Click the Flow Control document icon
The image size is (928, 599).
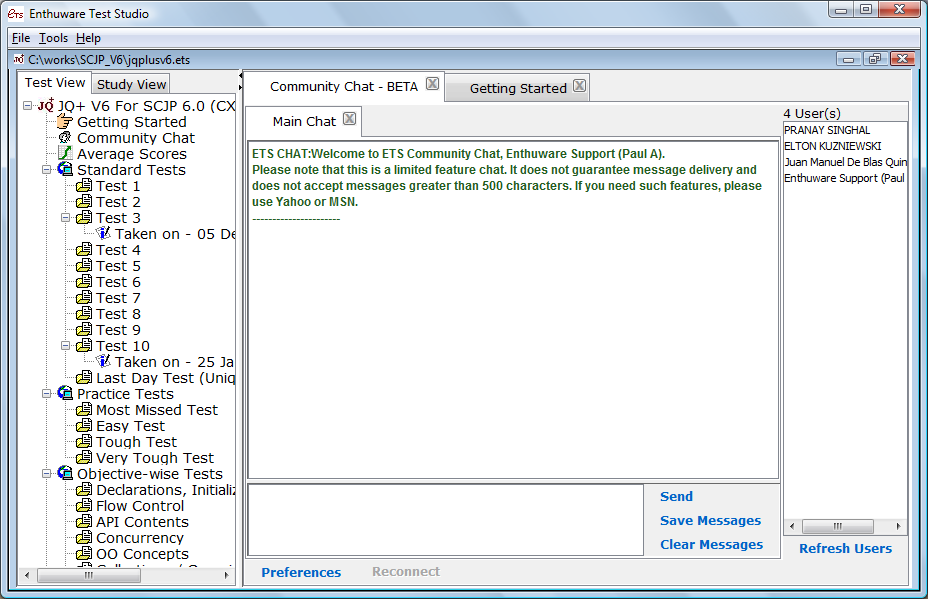pyautogui.click(x=84, y=505)
